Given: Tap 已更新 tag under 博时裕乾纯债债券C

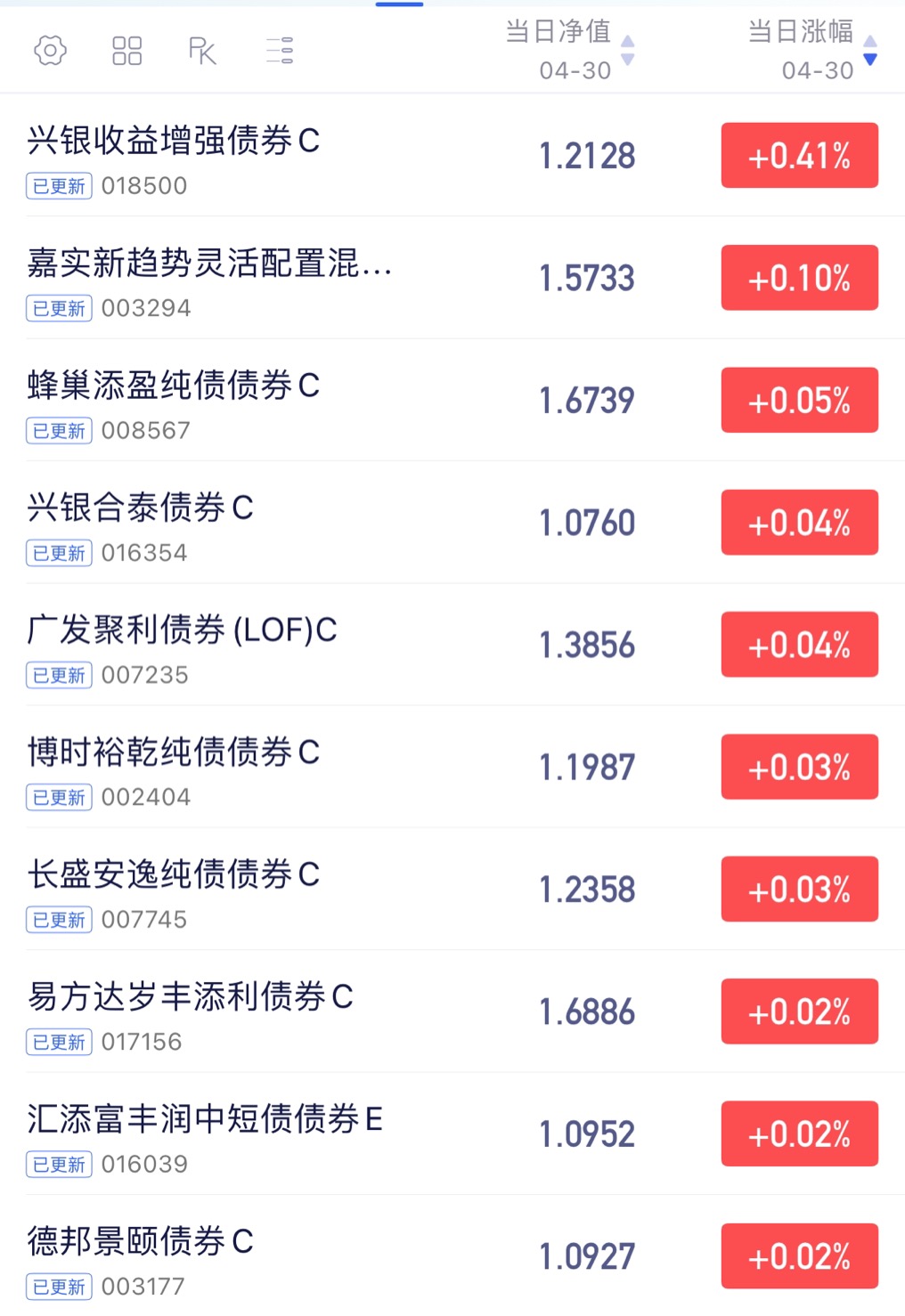Looking at the screenshot, I should pyautogui.click(x=59, y=797).
